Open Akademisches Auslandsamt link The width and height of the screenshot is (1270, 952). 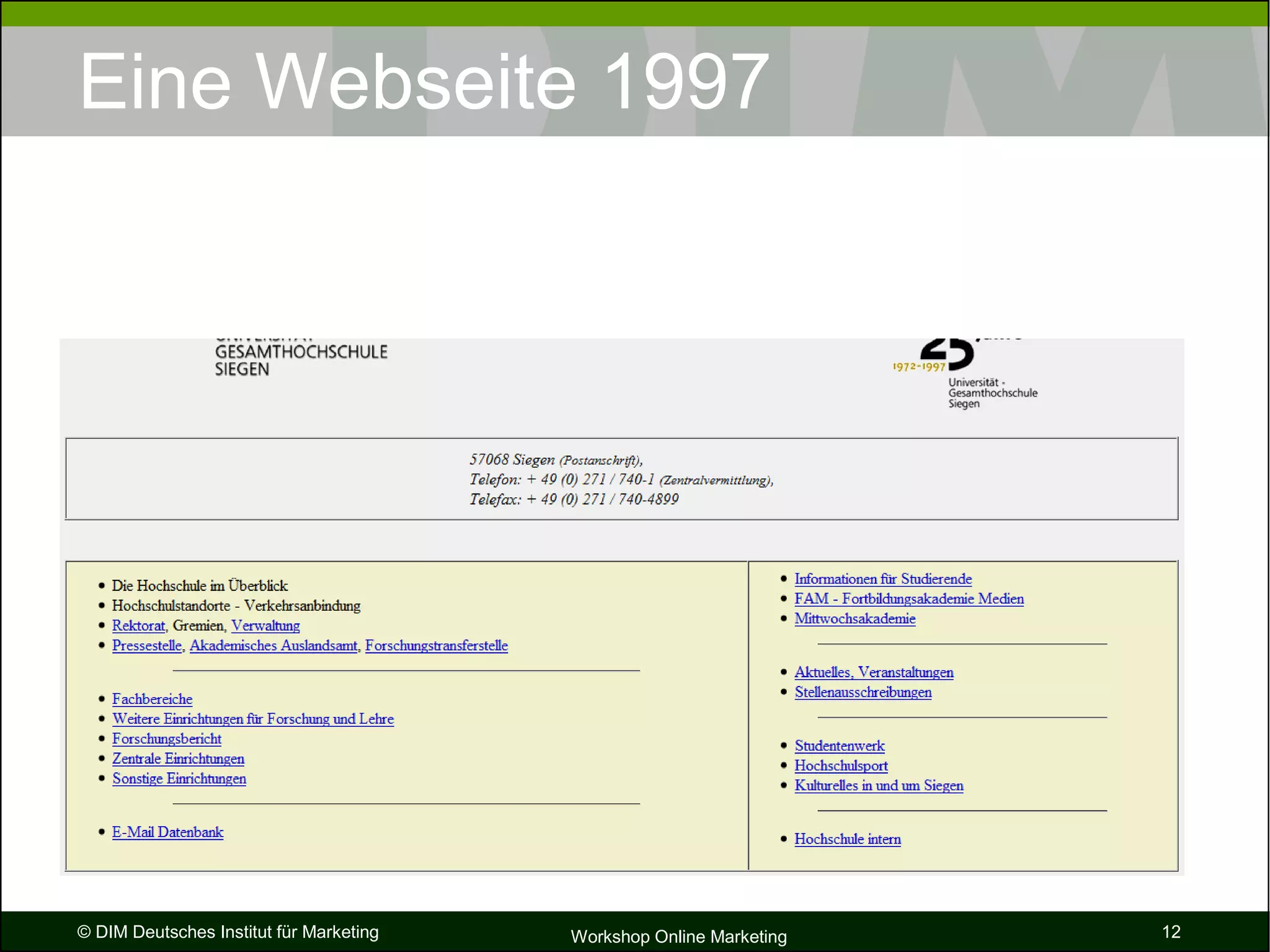point(273,646)
